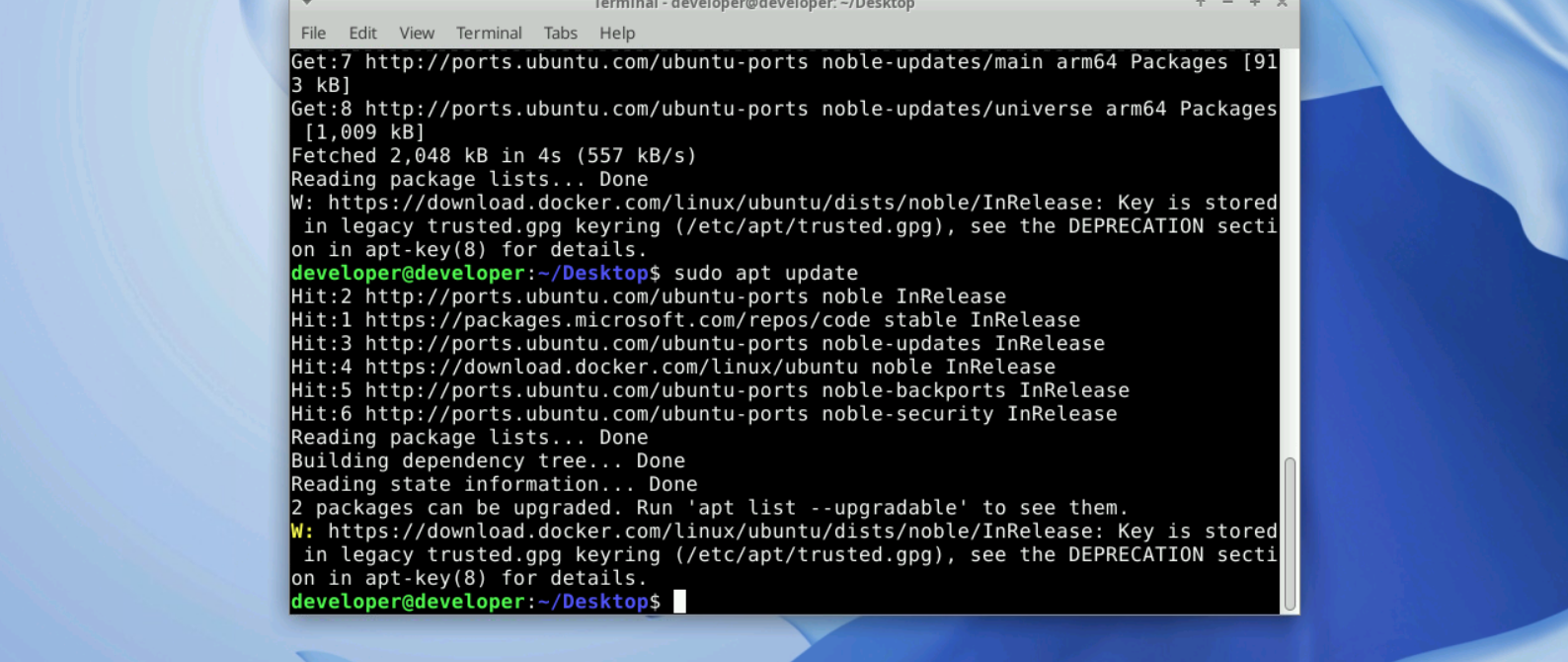The height and width of the screenshot is (662, 1568).
Task: Click 'Building dependency tree... Done' line
Action: point(488,461)
